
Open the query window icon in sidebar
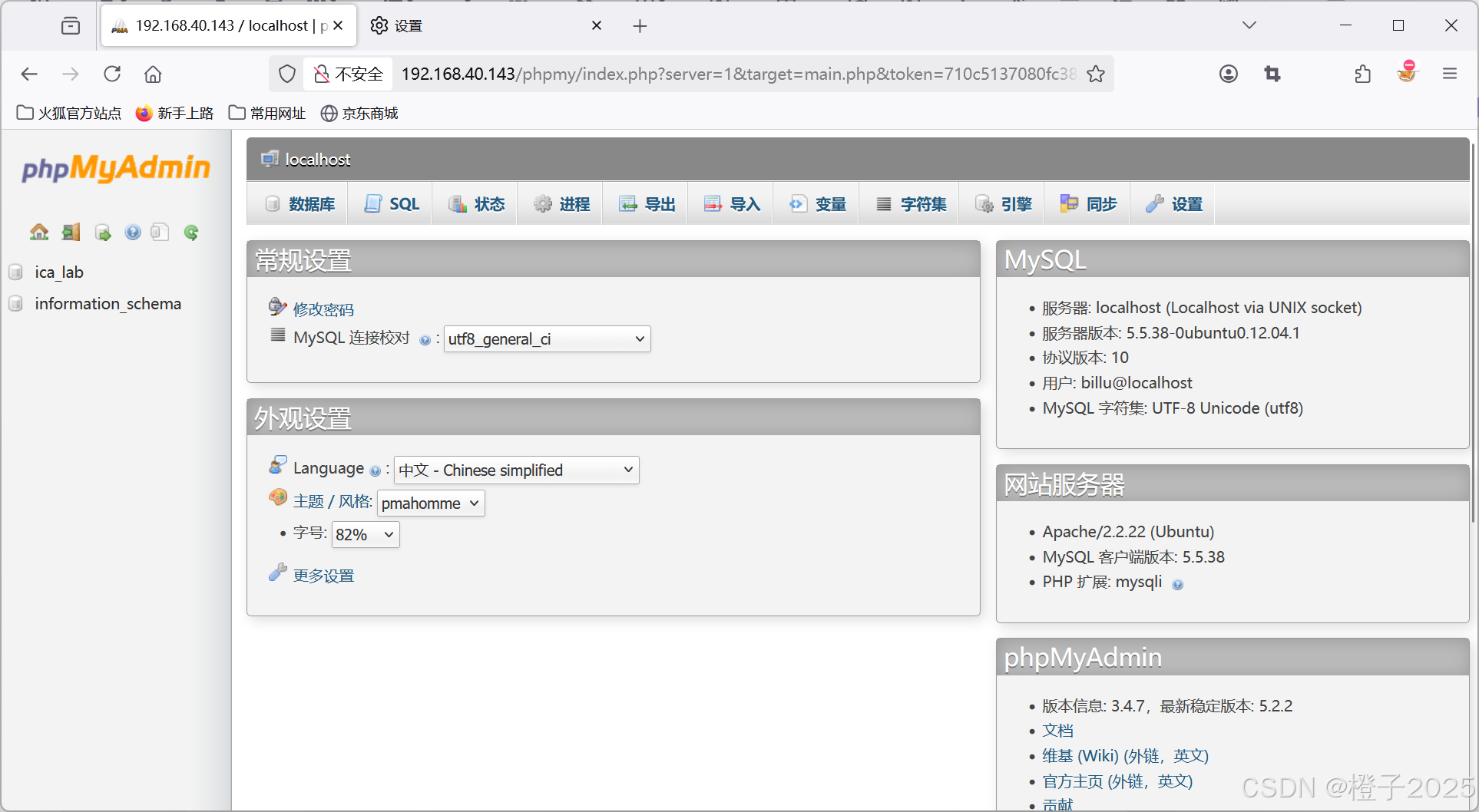(x=102, y=232)
